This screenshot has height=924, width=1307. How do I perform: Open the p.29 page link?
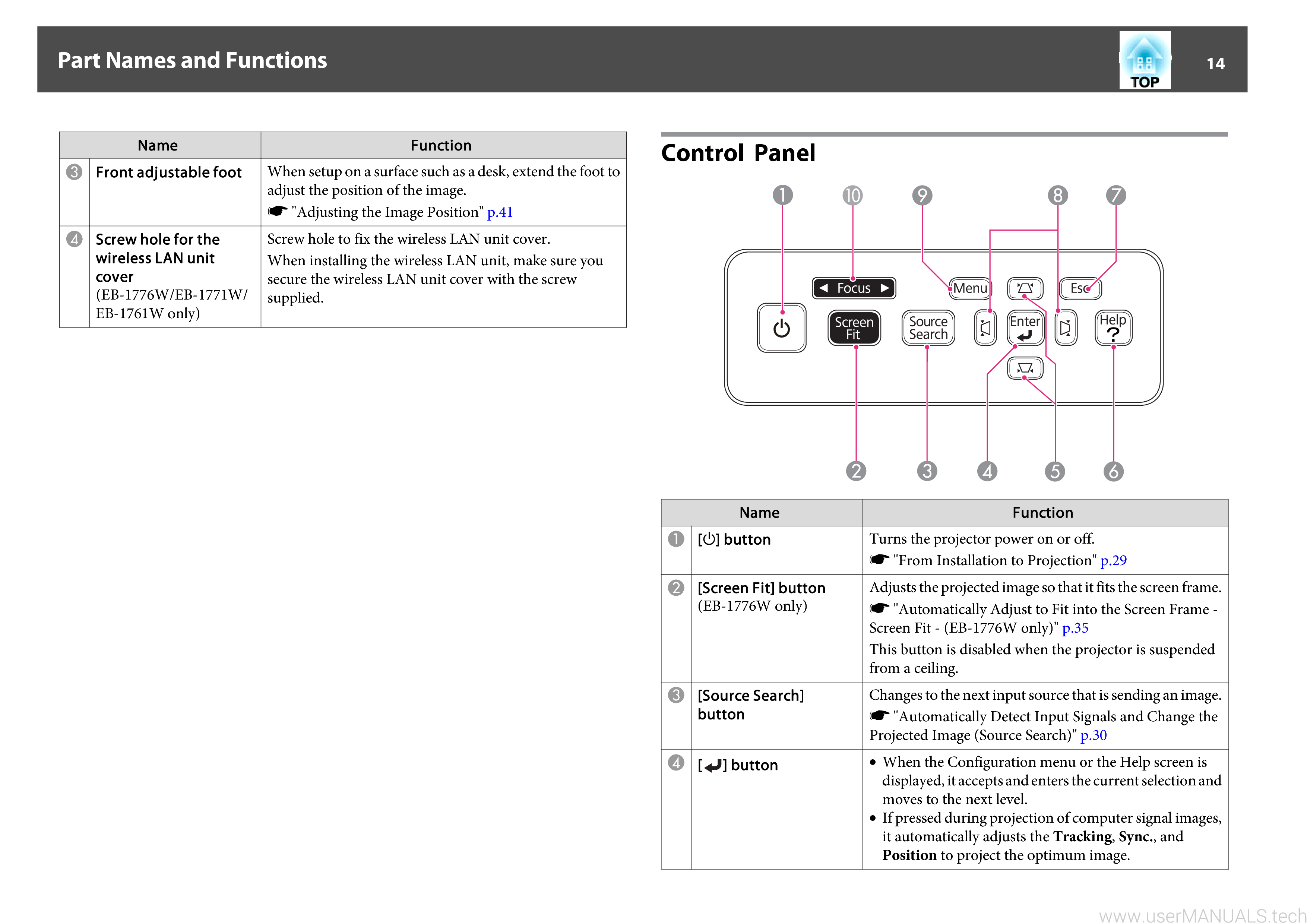pos(1114,561)
